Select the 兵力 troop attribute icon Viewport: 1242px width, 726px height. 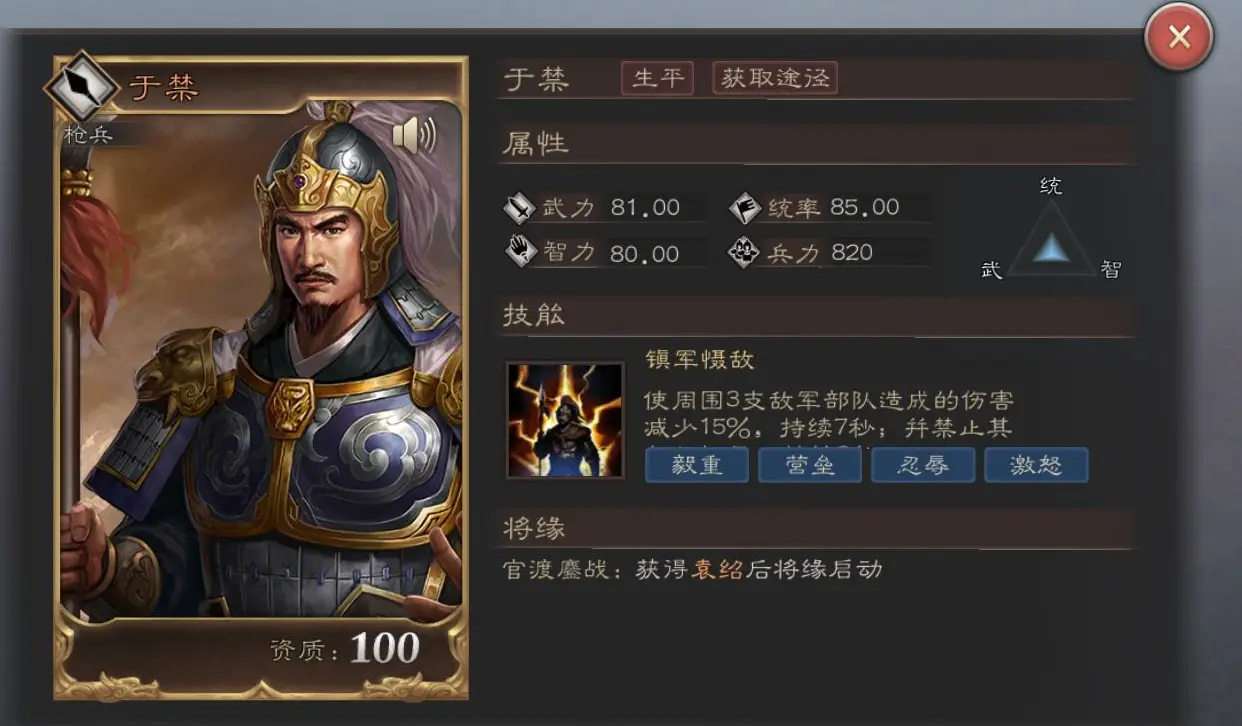pyautogui.click(x=745, y=252)
